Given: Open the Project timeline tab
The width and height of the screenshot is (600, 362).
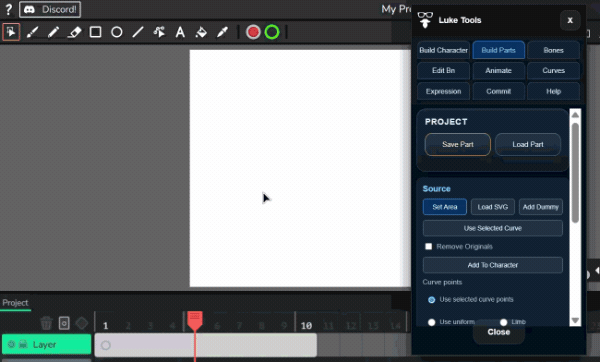Looking at the screenshot, I should pos(15,303).
